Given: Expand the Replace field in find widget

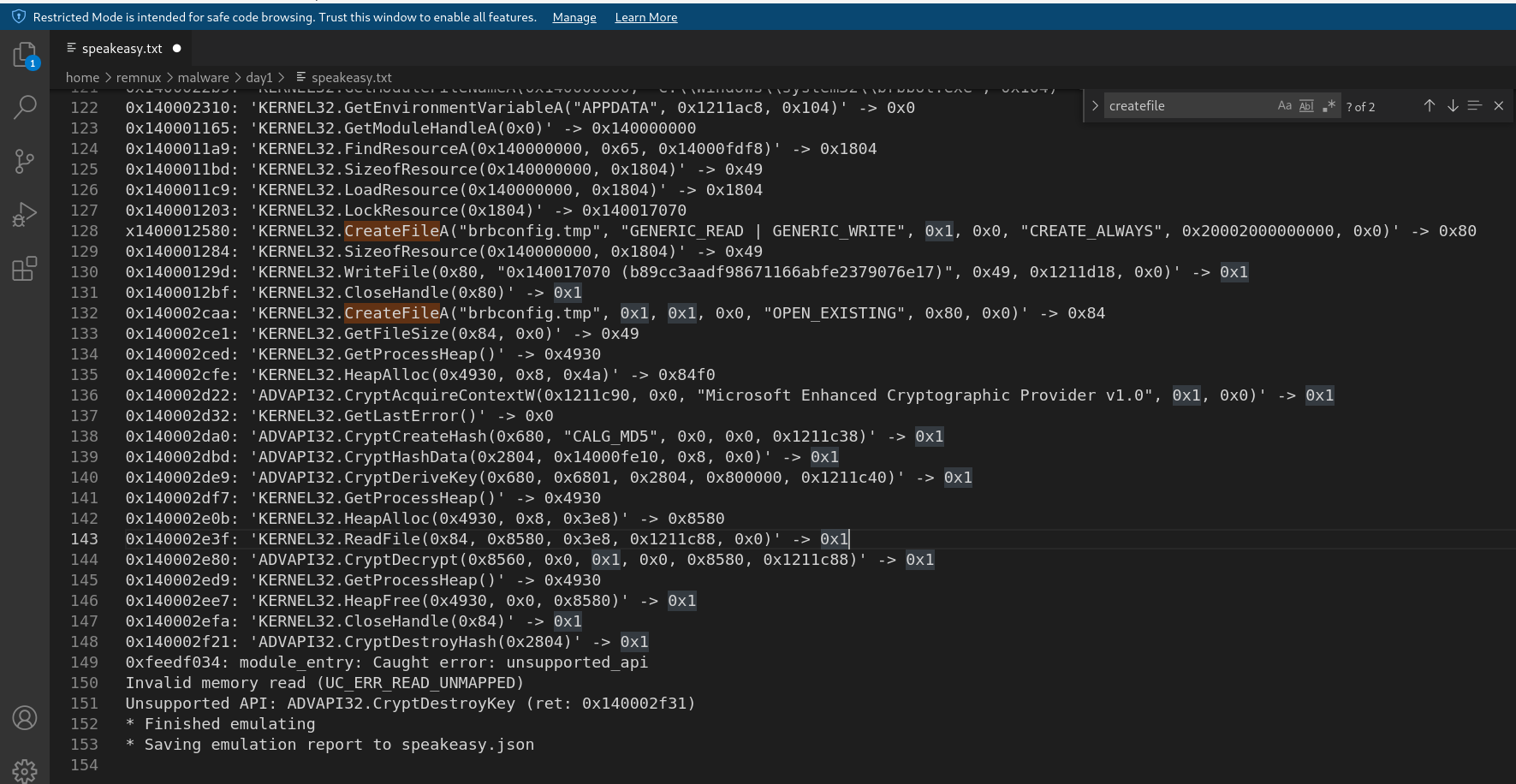Looking at the screenshot, I should pyautogui.click(x=1094, y=106).
